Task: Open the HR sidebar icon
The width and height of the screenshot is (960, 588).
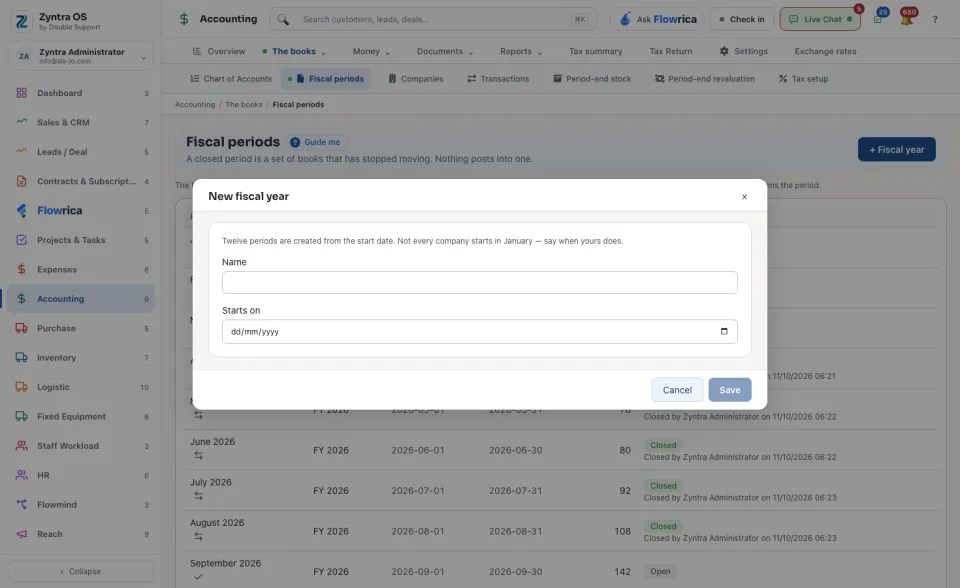Action: pos(21,475)
